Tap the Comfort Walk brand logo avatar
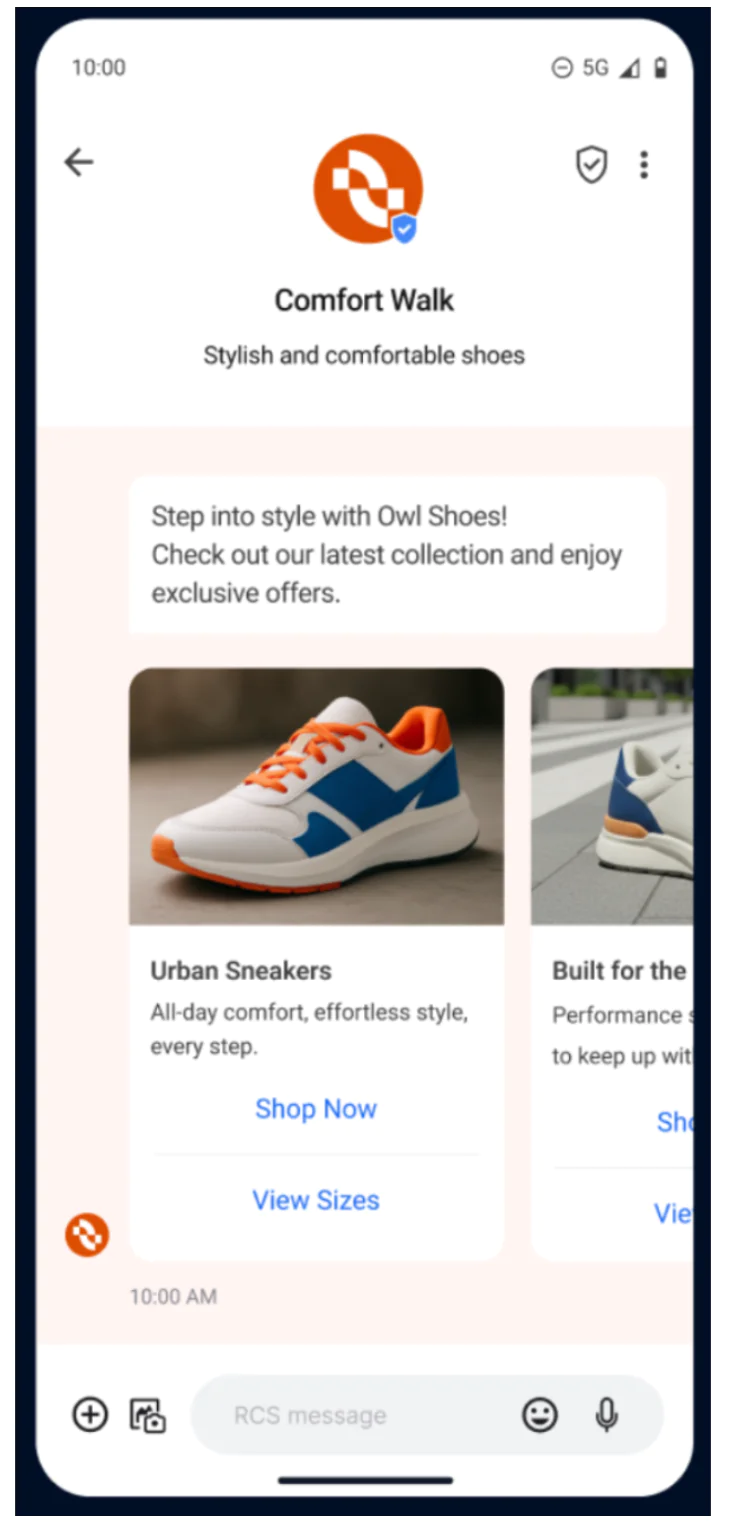 click(367, 189)
